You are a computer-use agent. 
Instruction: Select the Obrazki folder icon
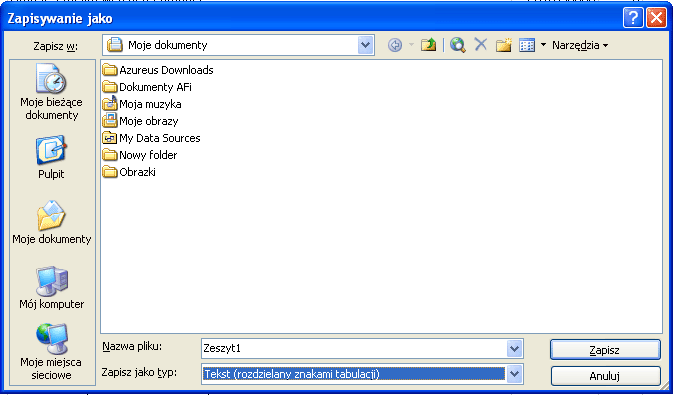click(110, 172)
